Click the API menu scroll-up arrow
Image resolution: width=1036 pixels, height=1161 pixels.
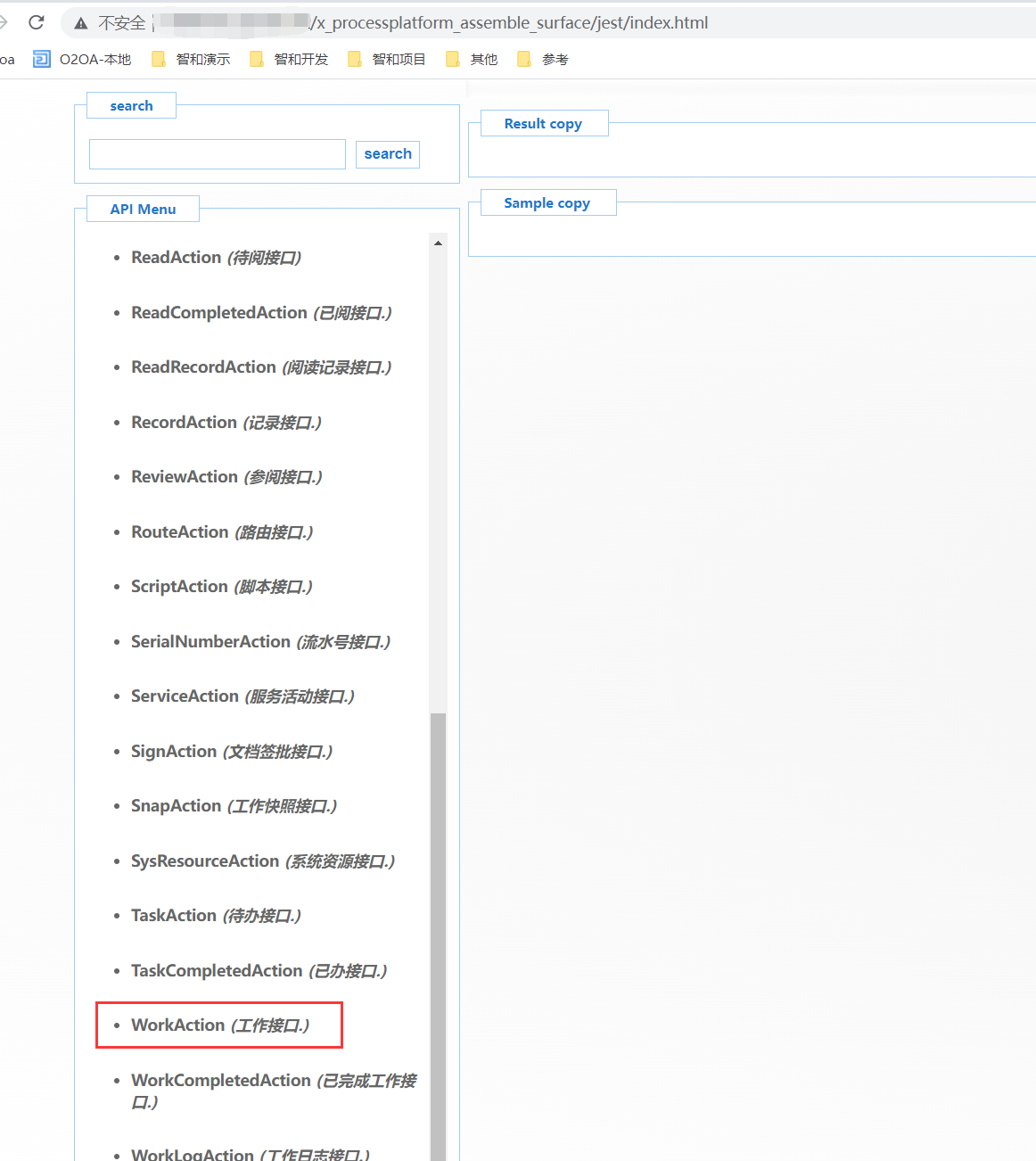coord(438,243)
